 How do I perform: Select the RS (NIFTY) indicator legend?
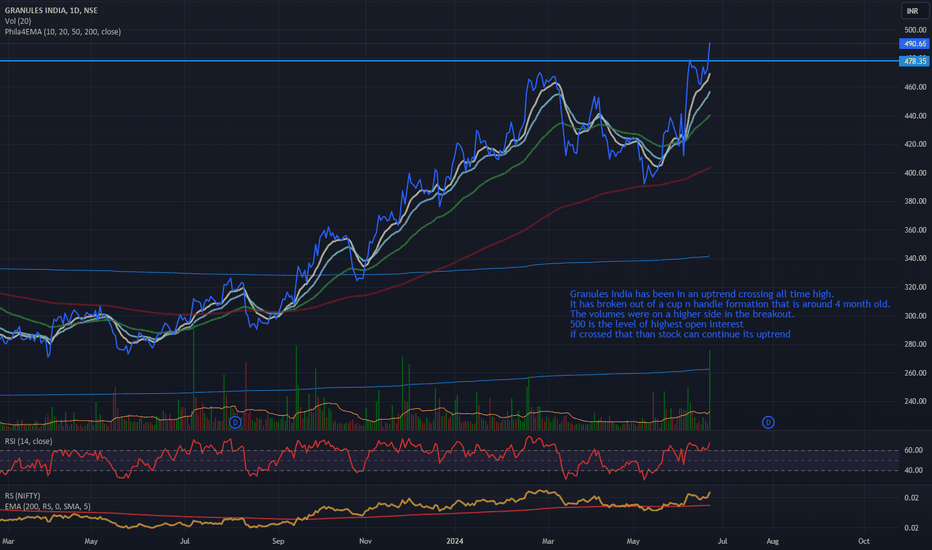(23, 495)
